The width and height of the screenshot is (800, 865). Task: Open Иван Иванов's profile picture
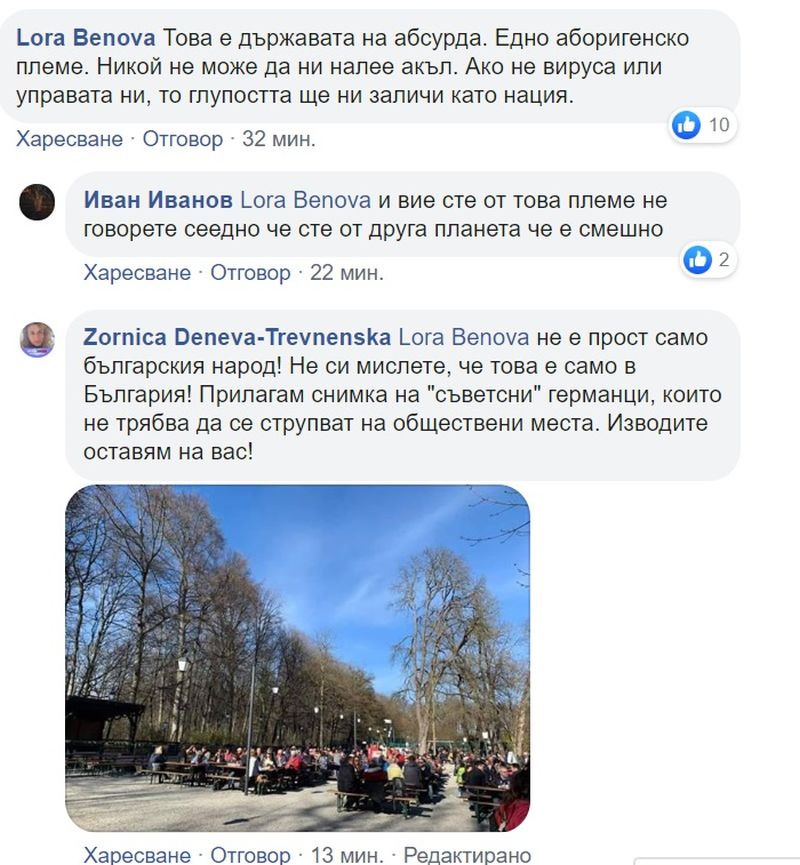(x=37, y=202)
